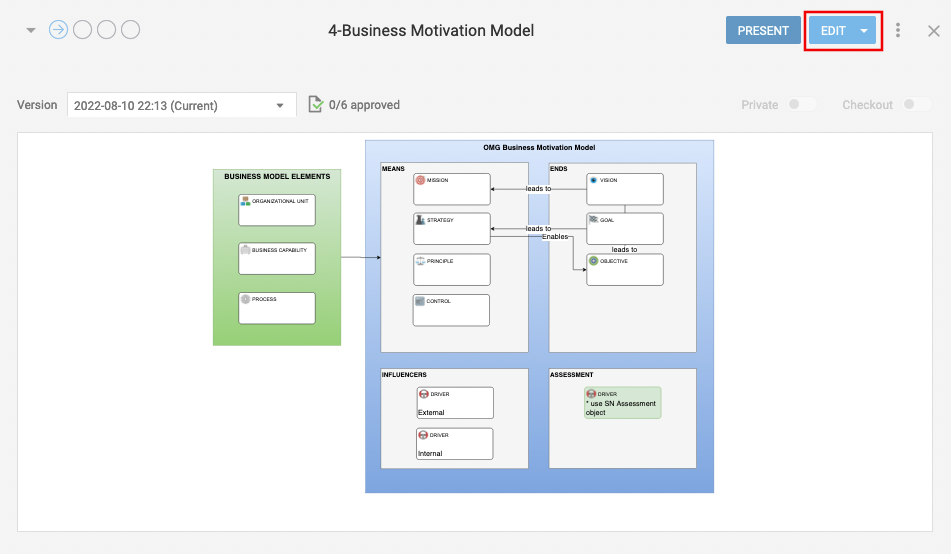Expand the header collapse triangle
Screen dimensions: 951x554
(x=30, y=30)
